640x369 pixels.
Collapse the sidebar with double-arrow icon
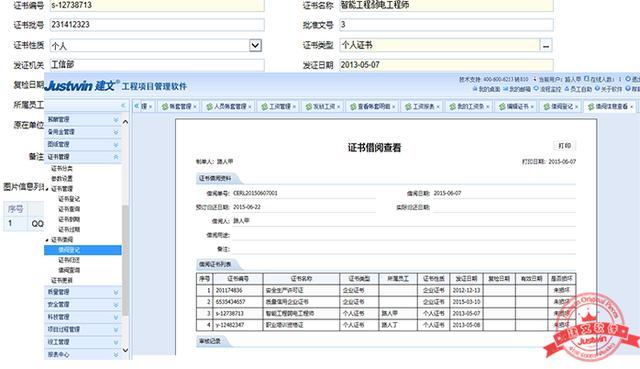(x=123, y=106)
